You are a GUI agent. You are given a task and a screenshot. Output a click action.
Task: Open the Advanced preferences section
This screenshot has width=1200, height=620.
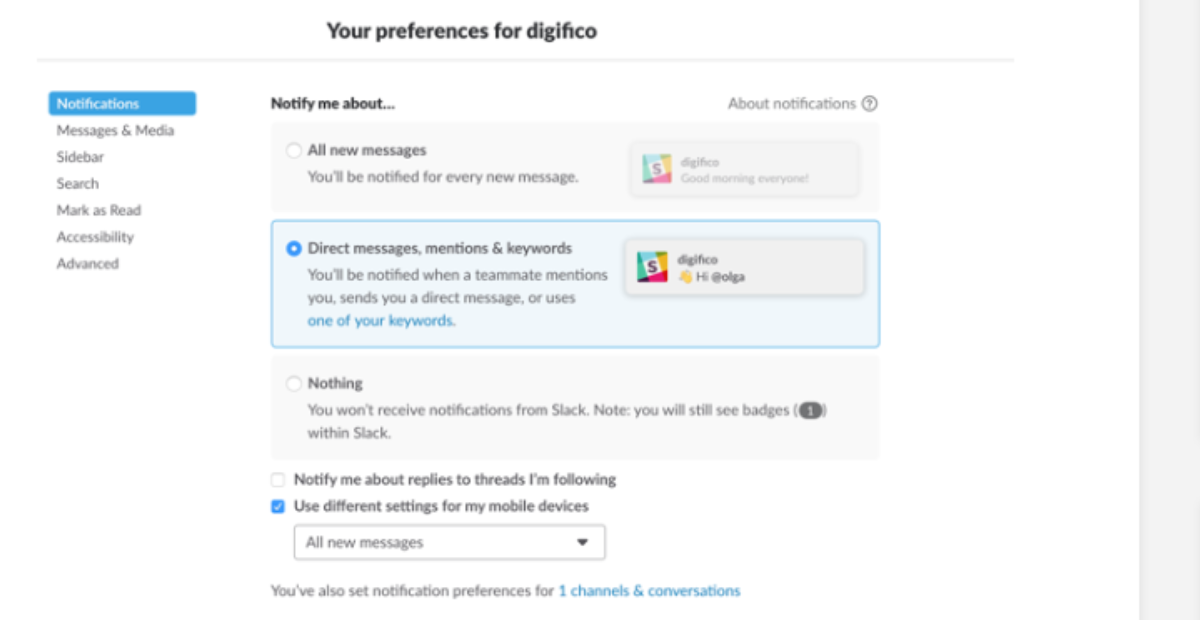coord(86,263)
